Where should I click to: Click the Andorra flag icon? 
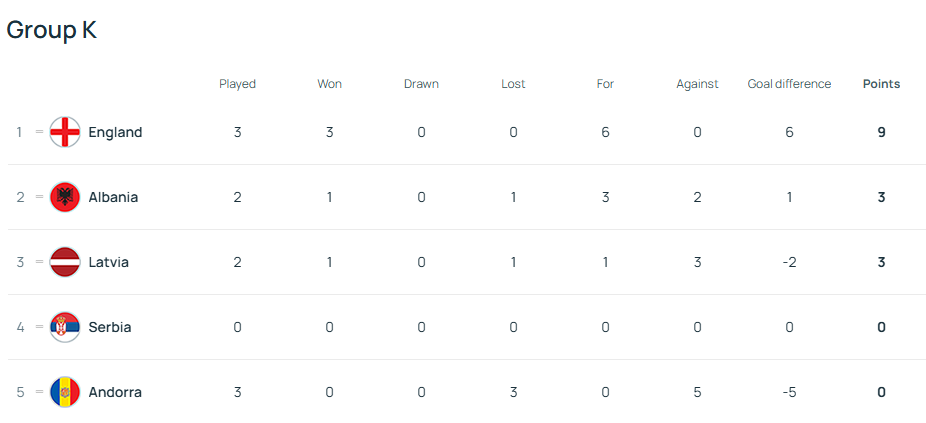[65, 392]
